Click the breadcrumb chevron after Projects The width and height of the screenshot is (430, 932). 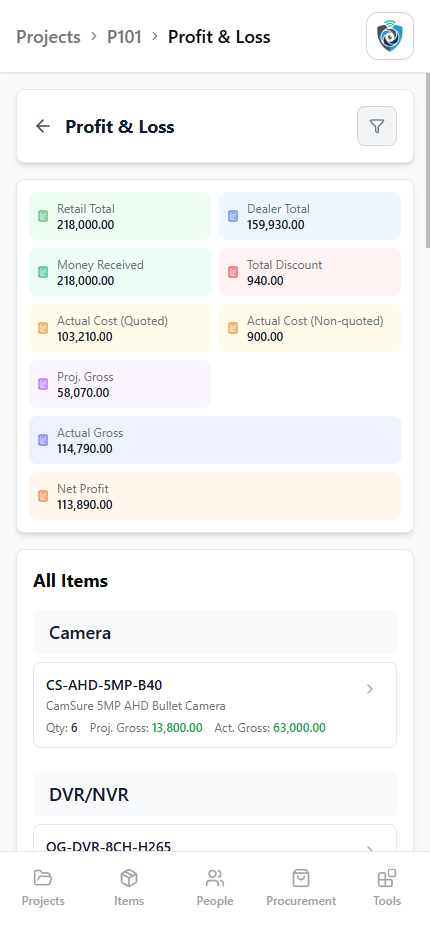pyautogui.click(x=94, y=36)
